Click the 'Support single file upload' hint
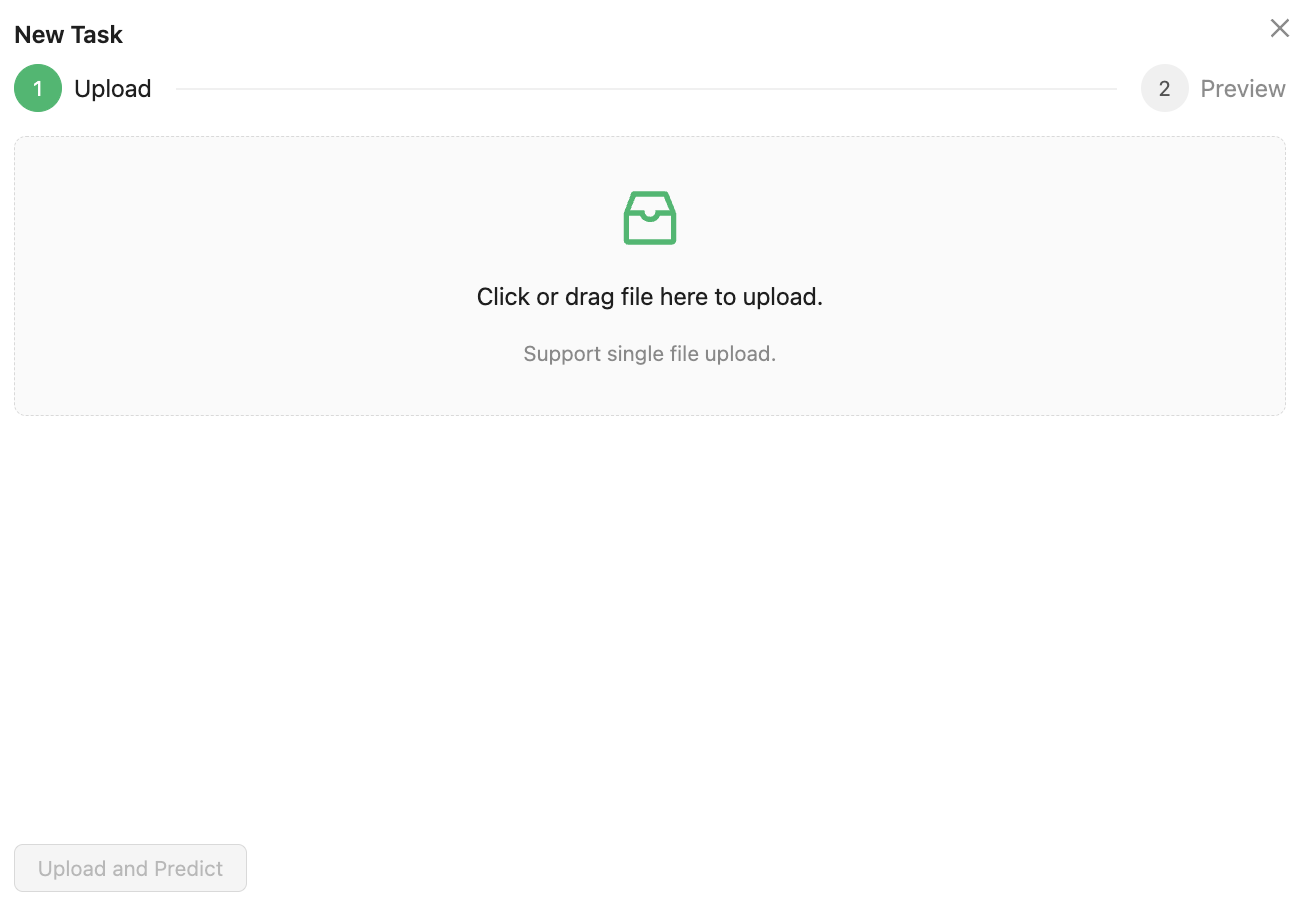The image size is (1312, 906). click(650, 354)
